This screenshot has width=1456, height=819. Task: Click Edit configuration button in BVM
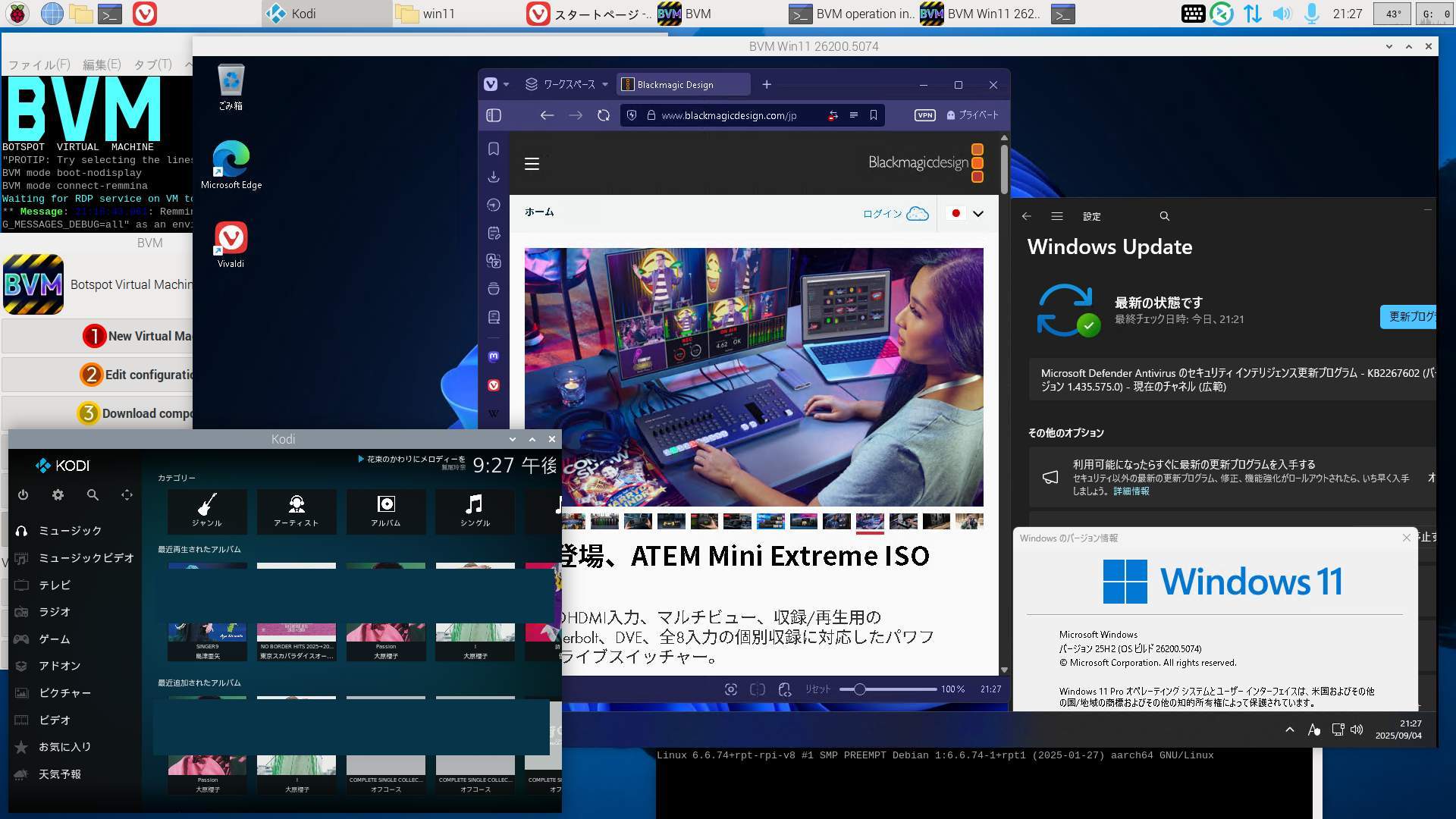point(136,375)
